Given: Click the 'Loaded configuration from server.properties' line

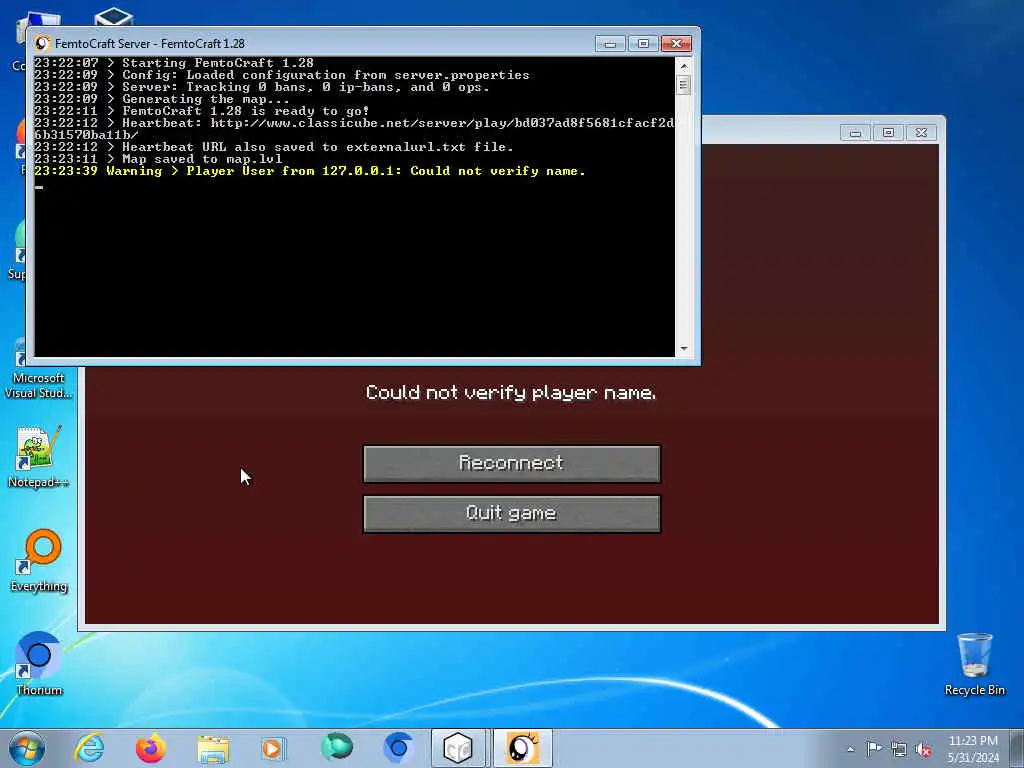Looking at the screenshot, I should pyautogui.click(x=281, y=75).
